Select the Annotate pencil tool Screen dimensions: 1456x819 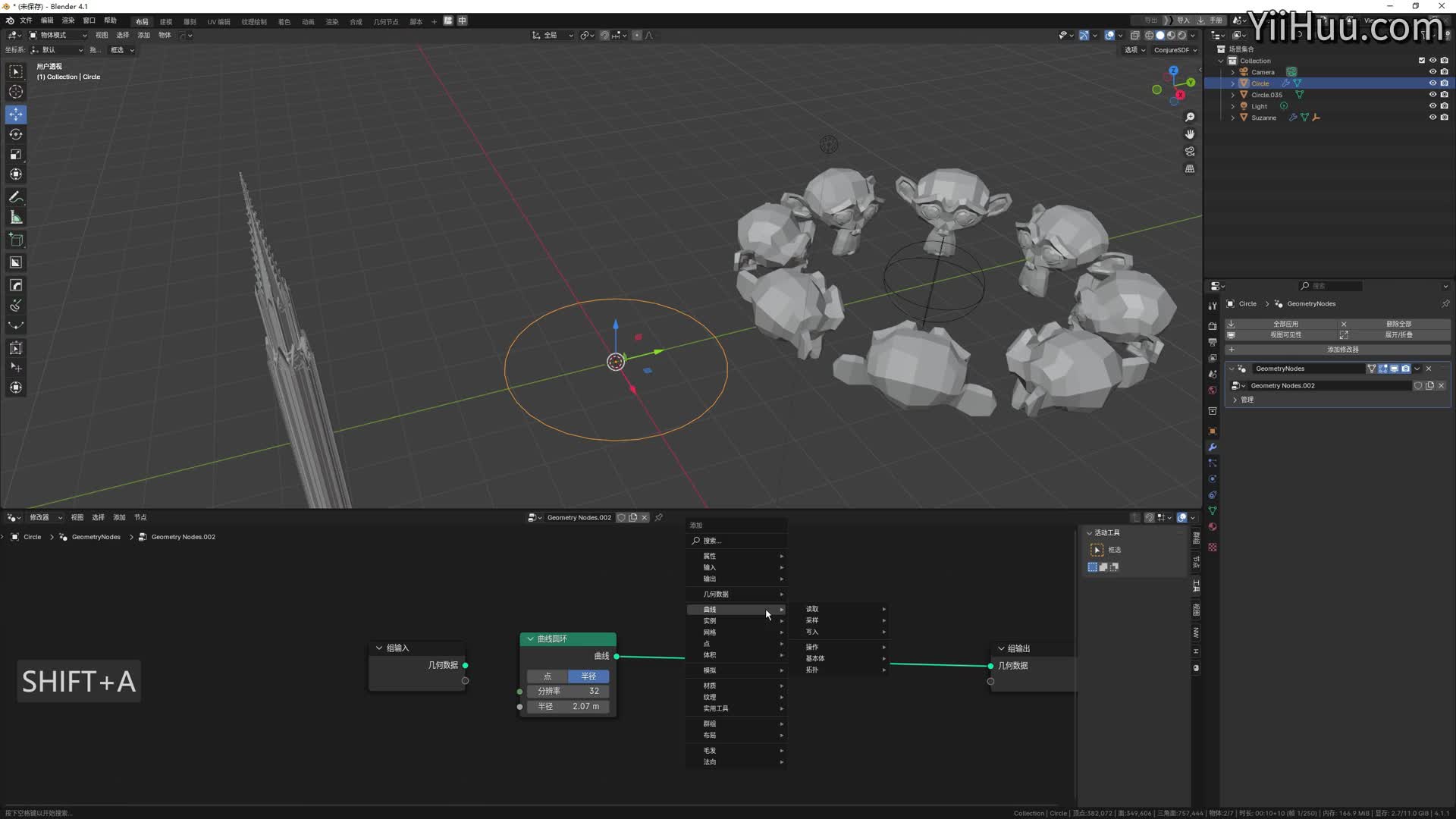tap(16, 197)
